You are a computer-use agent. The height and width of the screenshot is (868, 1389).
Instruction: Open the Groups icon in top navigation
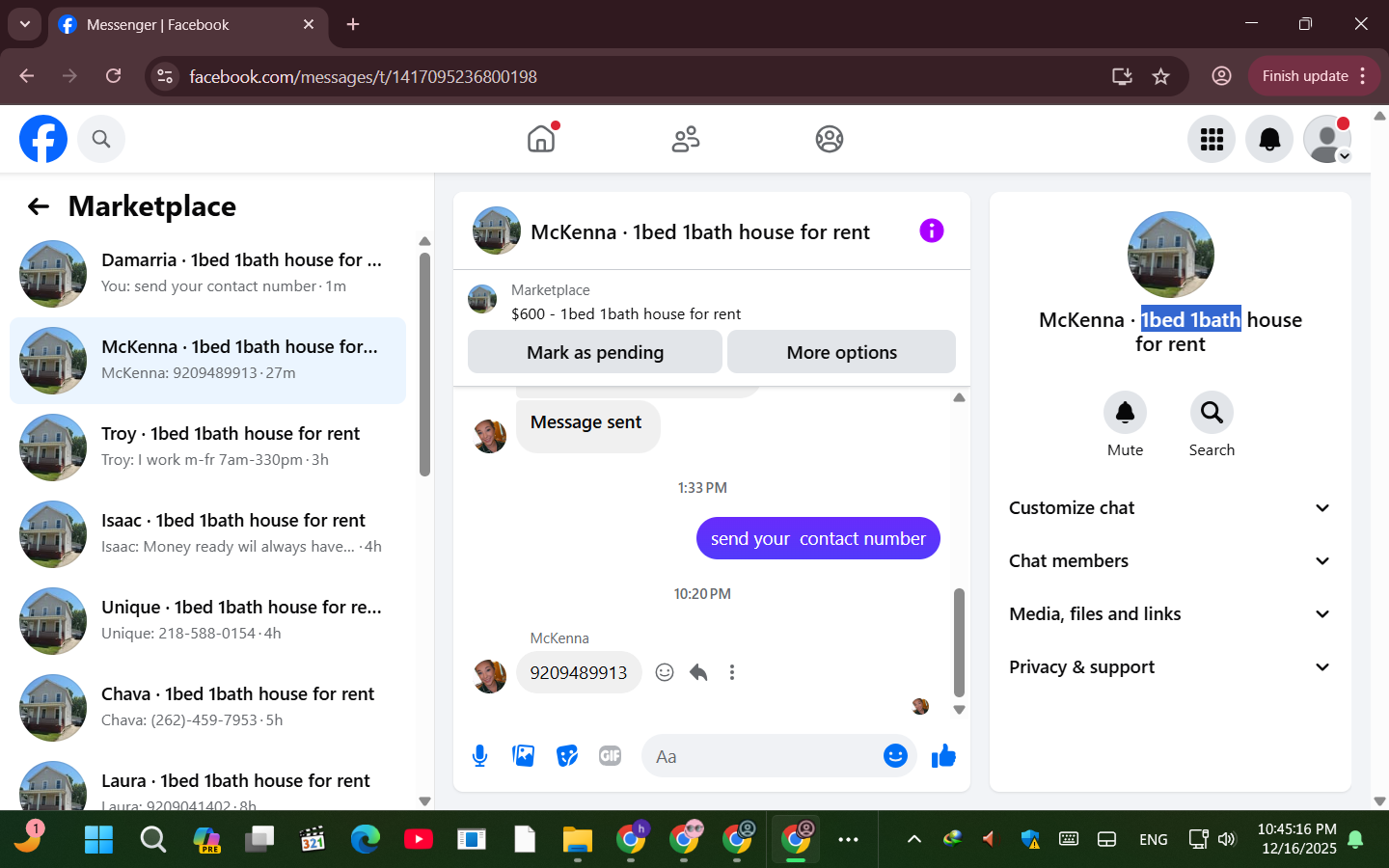pos(830,139)
